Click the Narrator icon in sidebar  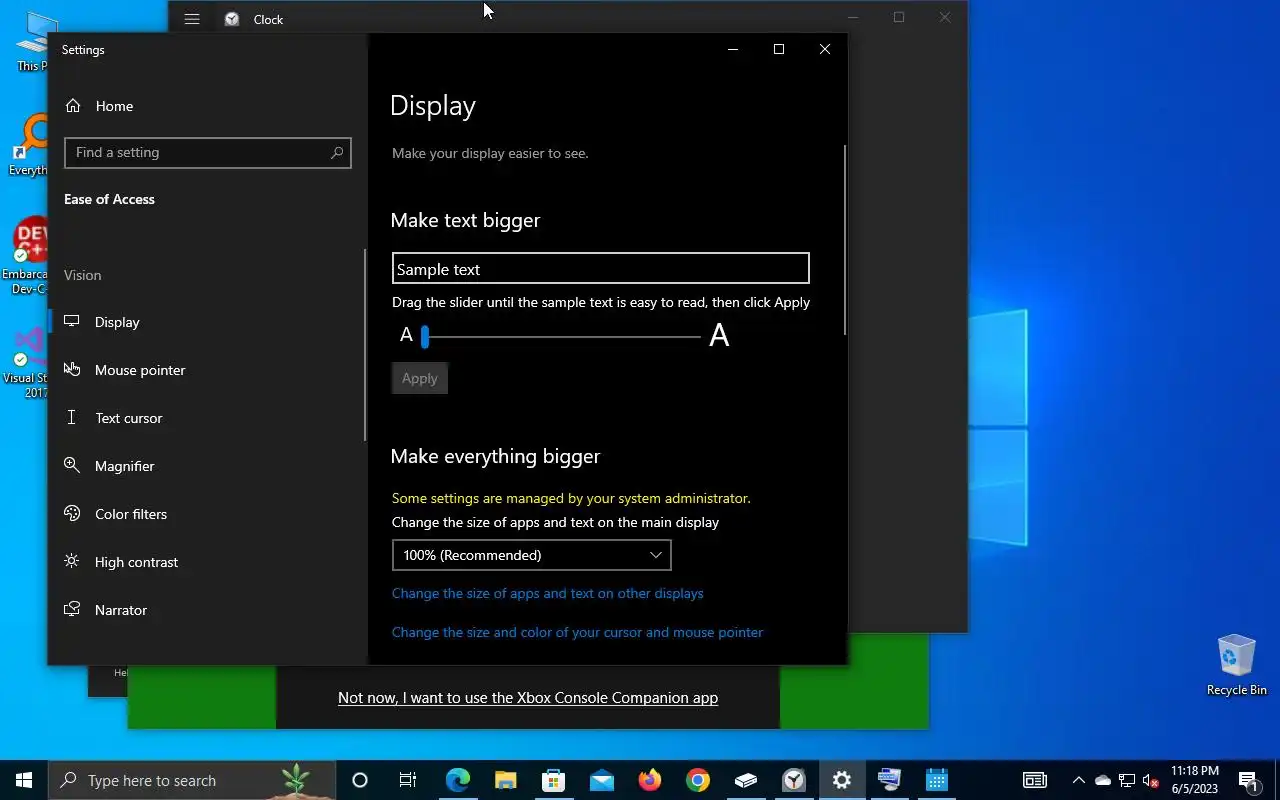tap(72, 609)
